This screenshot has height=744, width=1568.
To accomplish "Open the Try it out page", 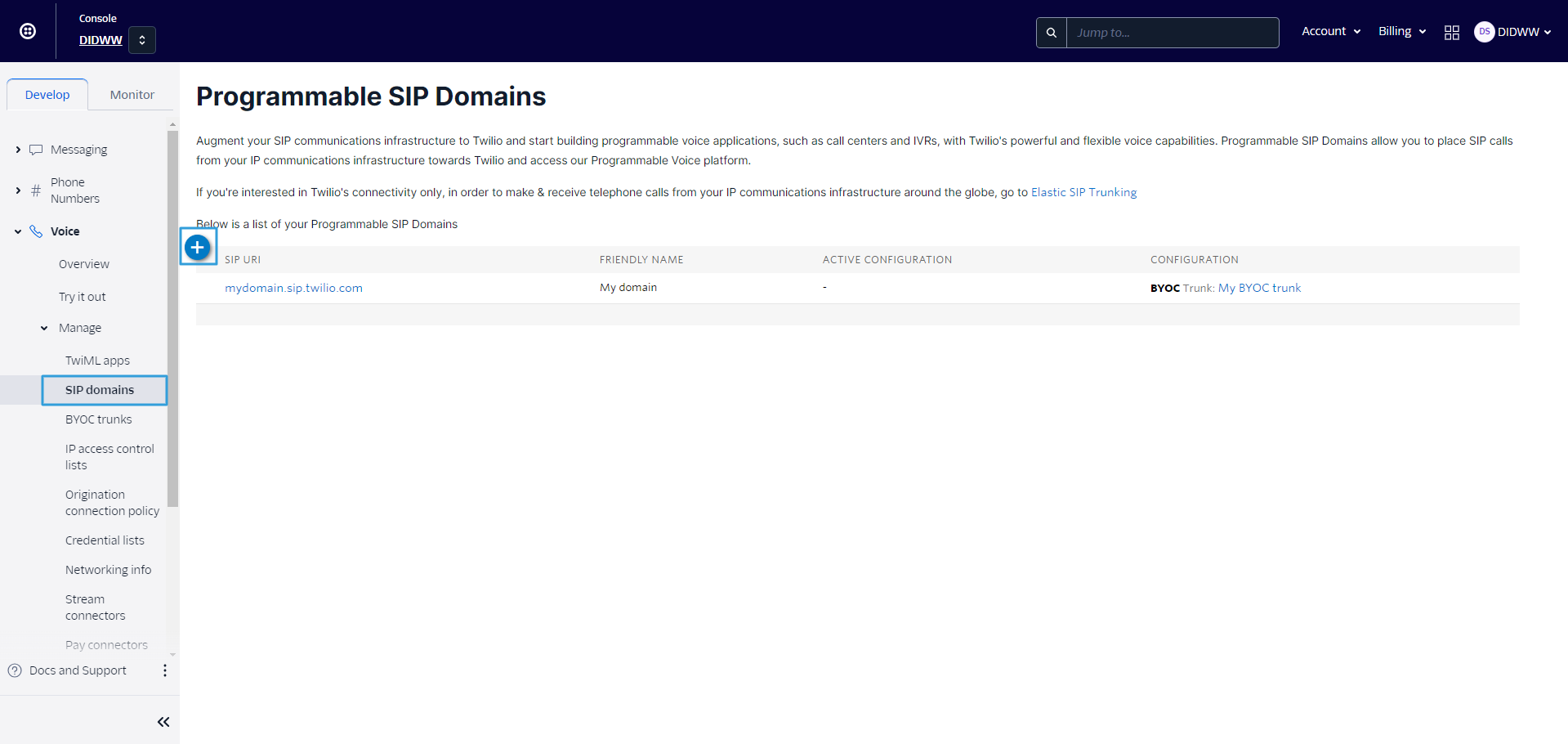I will click(x=83, y=297).
